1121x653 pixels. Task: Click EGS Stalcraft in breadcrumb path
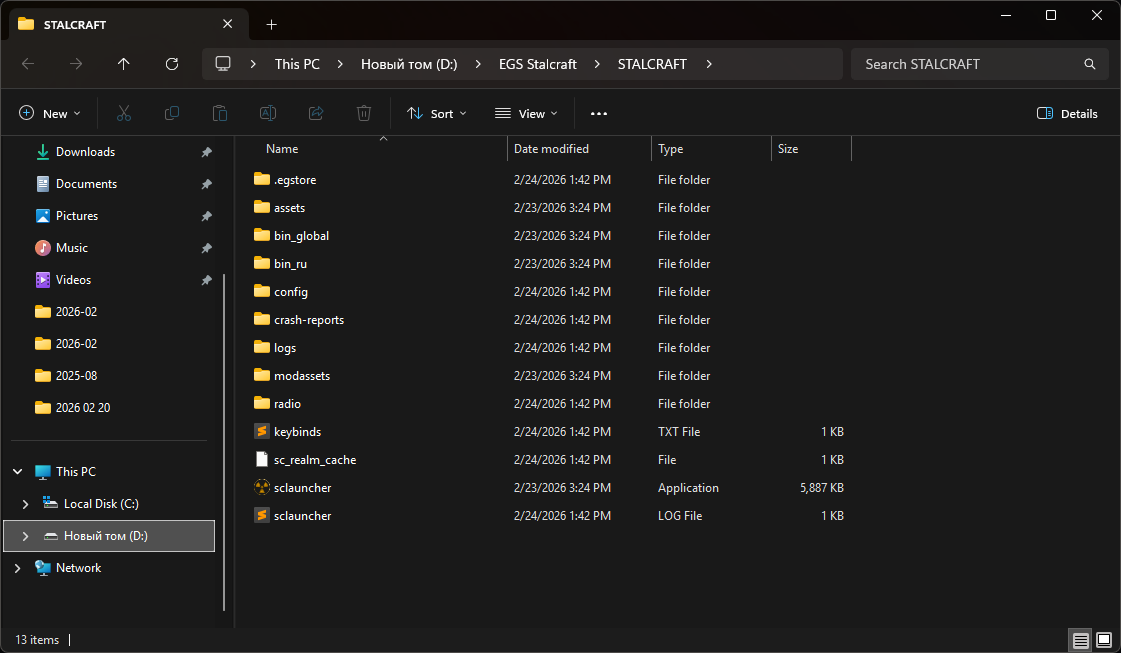(538, 64)
